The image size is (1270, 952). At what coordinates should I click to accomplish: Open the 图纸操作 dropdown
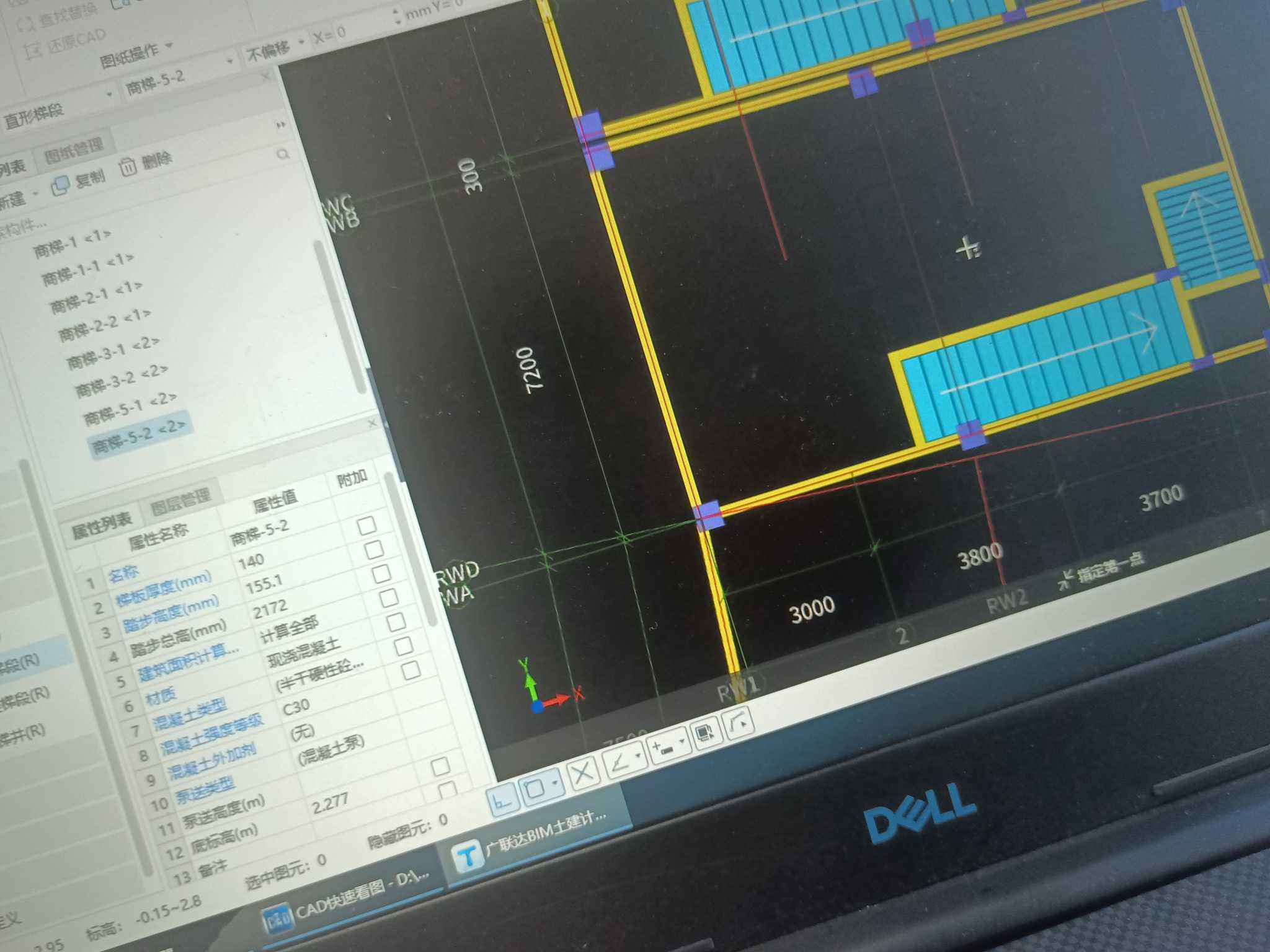point(137,54)
